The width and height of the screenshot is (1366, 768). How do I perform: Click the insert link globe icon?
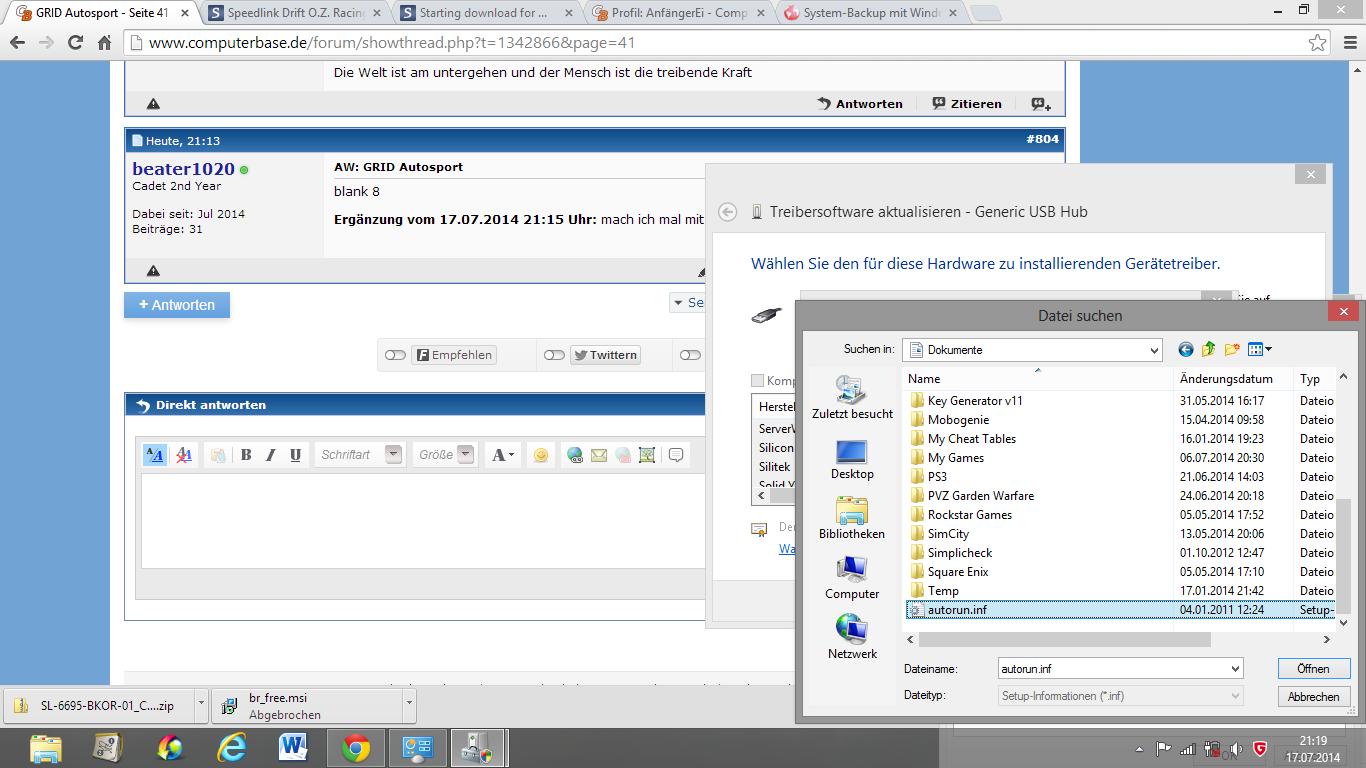(x=575, y=455)
